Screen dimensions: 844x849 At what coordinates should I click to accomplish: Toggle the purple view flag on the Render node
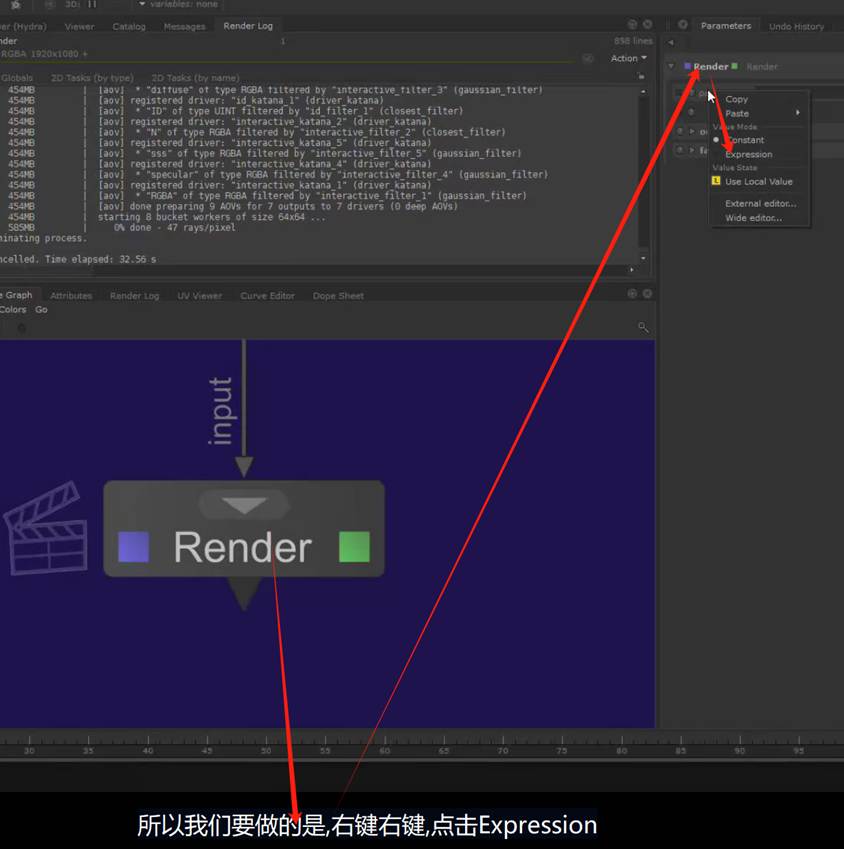(134, 547)
